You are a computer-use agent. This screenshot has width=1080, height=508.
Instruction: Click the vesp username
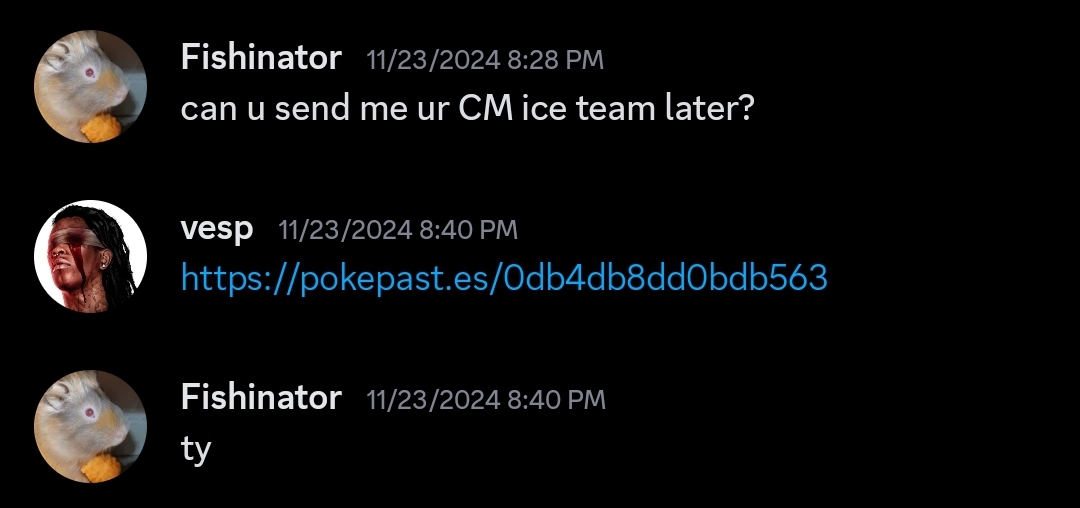217,228
